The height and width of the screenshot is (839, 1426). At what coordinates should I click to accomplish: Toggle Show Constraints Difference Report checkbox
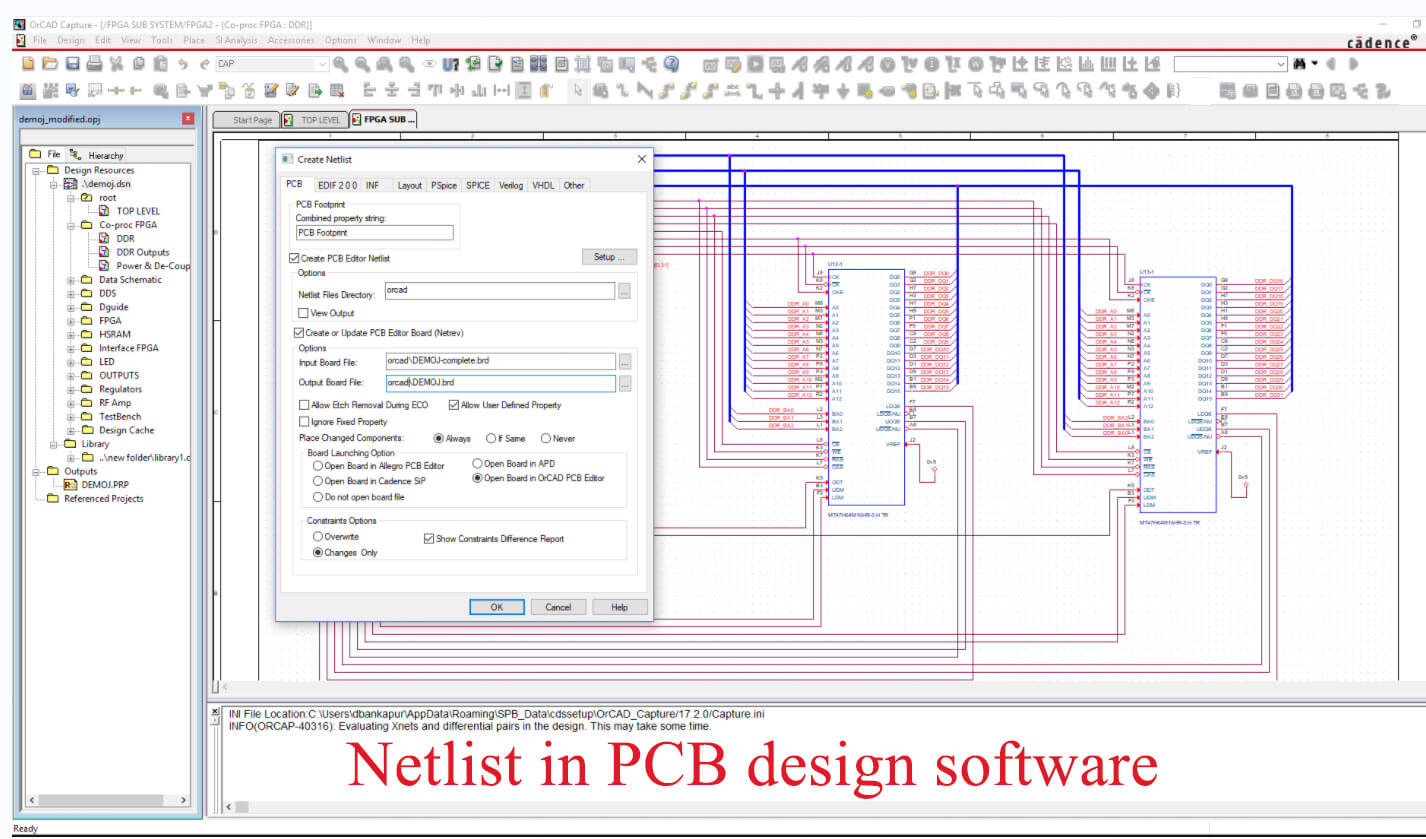pyautogui.click(x=430, y=538)
